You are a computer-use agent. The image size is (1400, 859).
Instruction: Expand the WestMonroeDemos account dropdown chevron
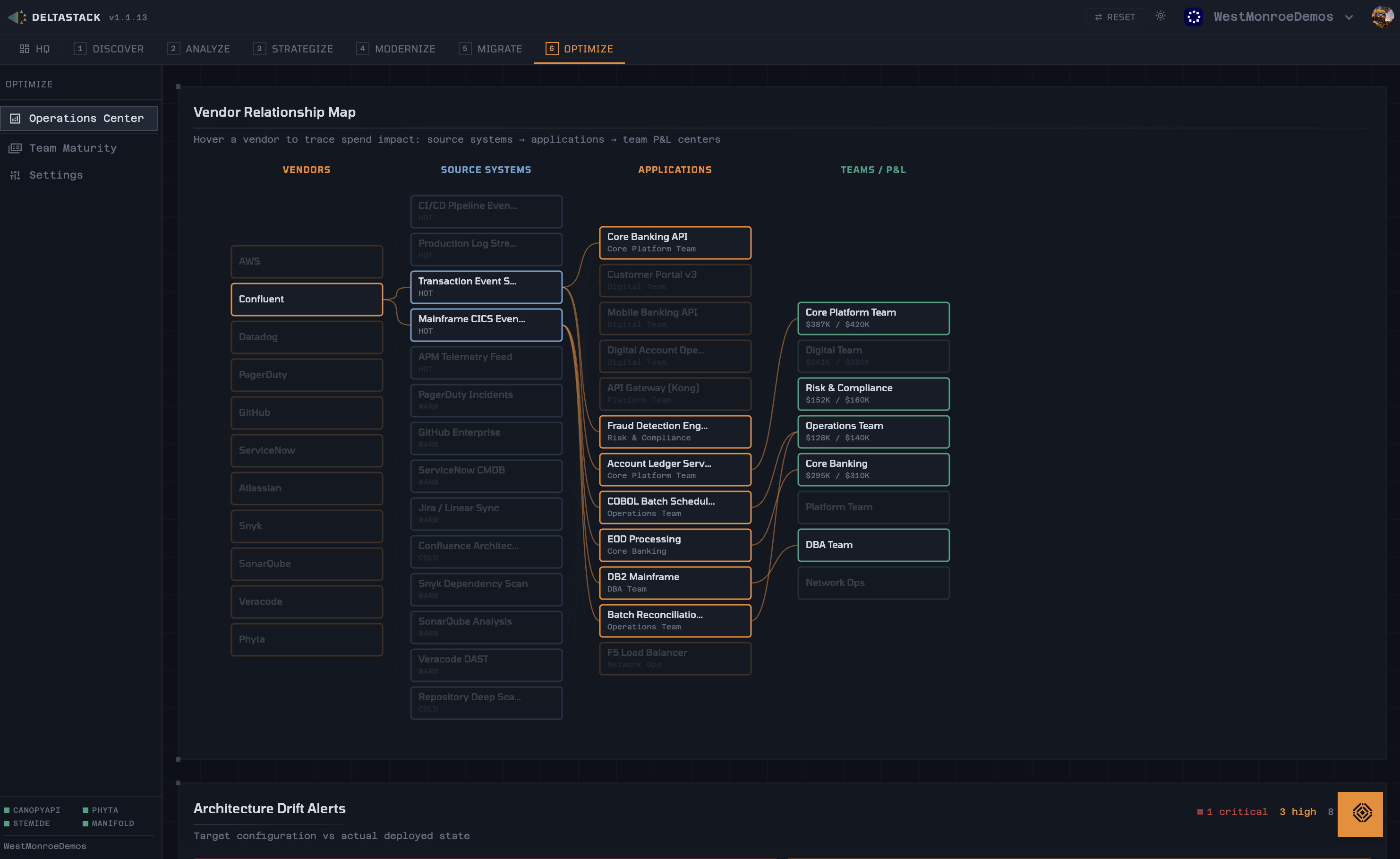click(1349, 17)
